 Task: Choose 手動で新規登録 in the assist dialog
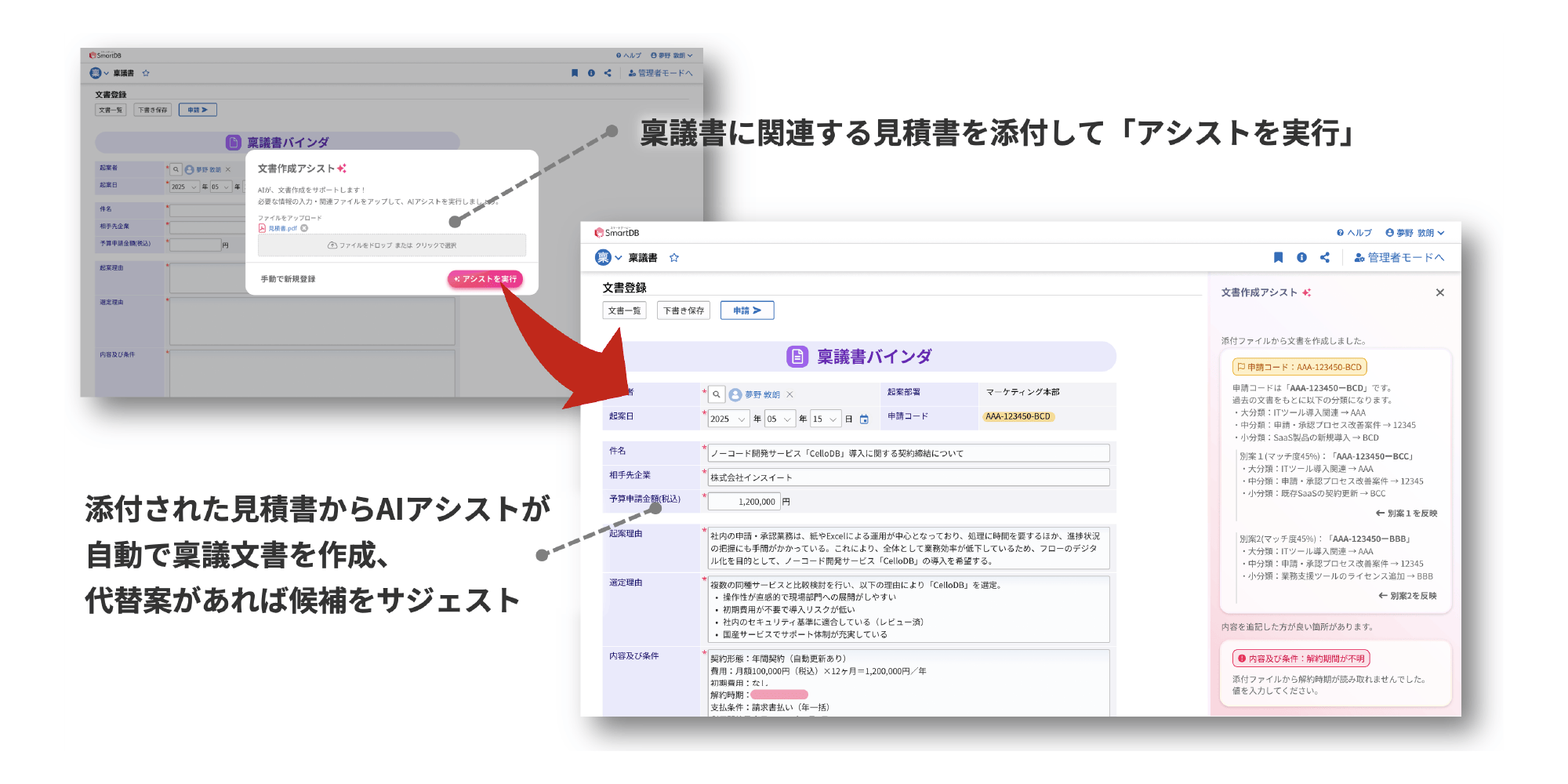(x=288, y=279)
